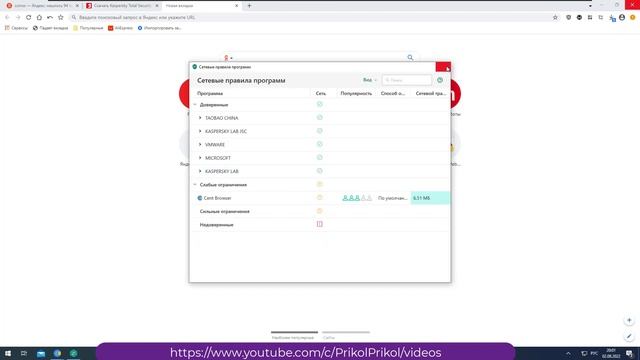The width and height of the screenshot is (640, 360).
Task: Go to the browser home page
Action: coord(39,18)
